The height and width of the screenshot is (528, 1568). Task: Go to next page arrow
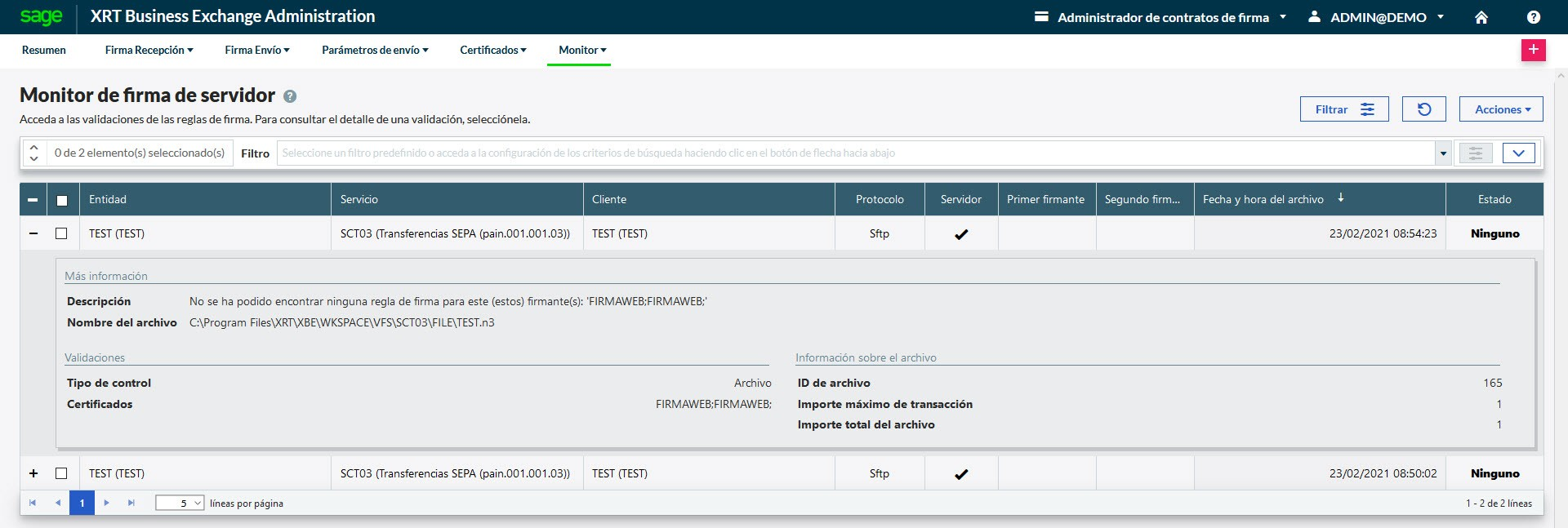(x=106, y=503)
